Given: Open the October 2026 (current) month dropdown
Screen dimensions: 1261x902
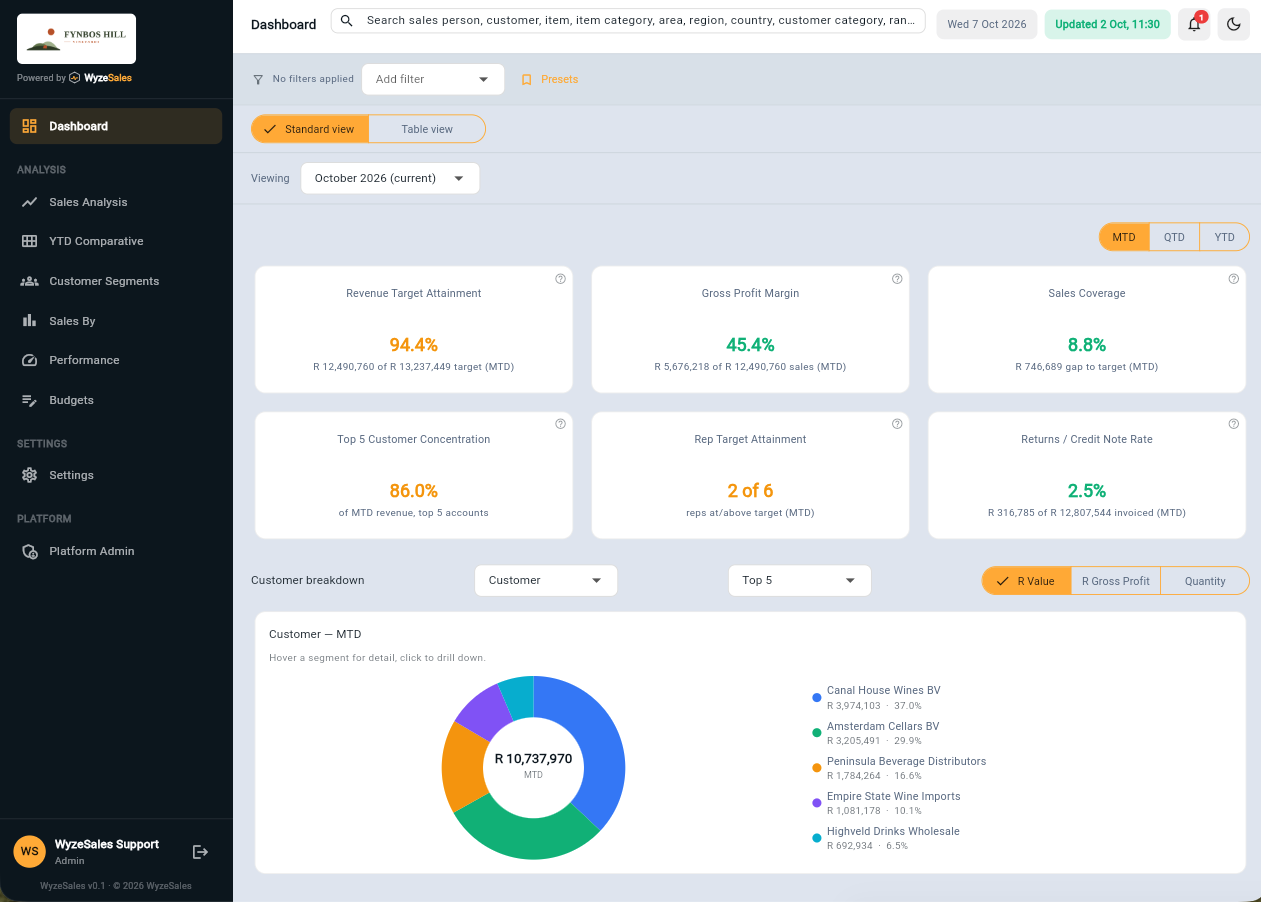Looking at the screenshot, I should click(x=390, y=178).
